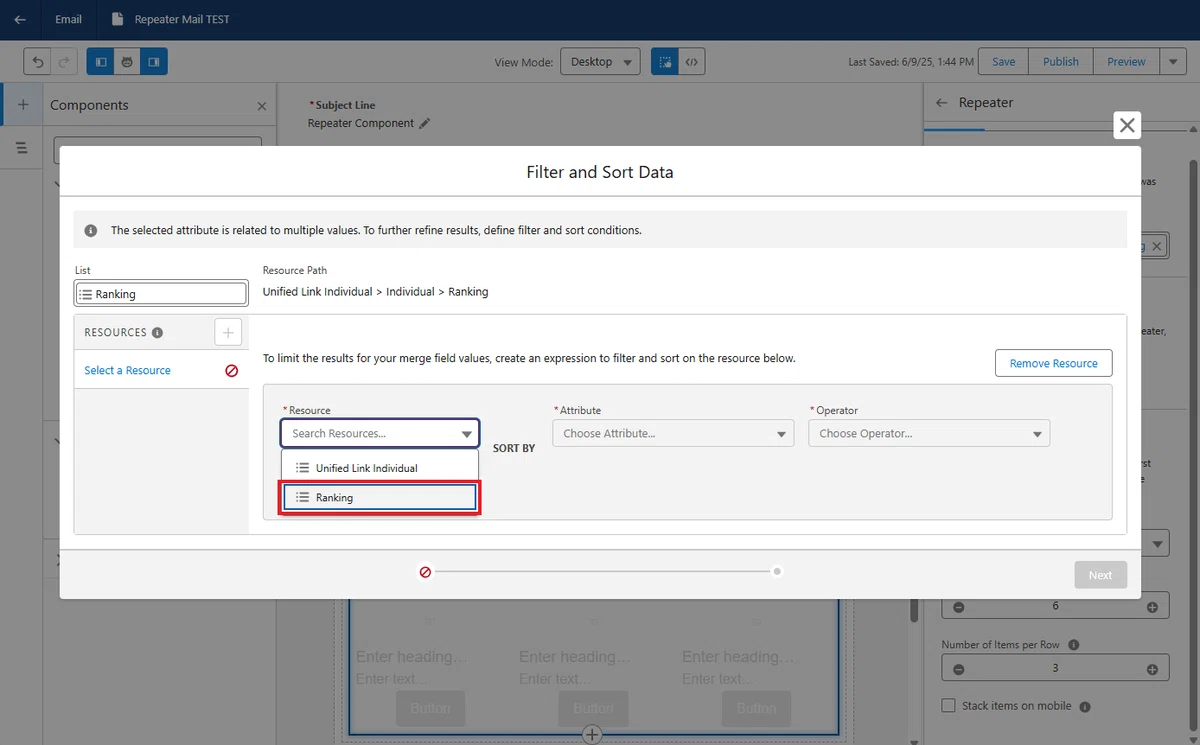
Task: Click the Remove Resource button
Action: [1053, 363]
